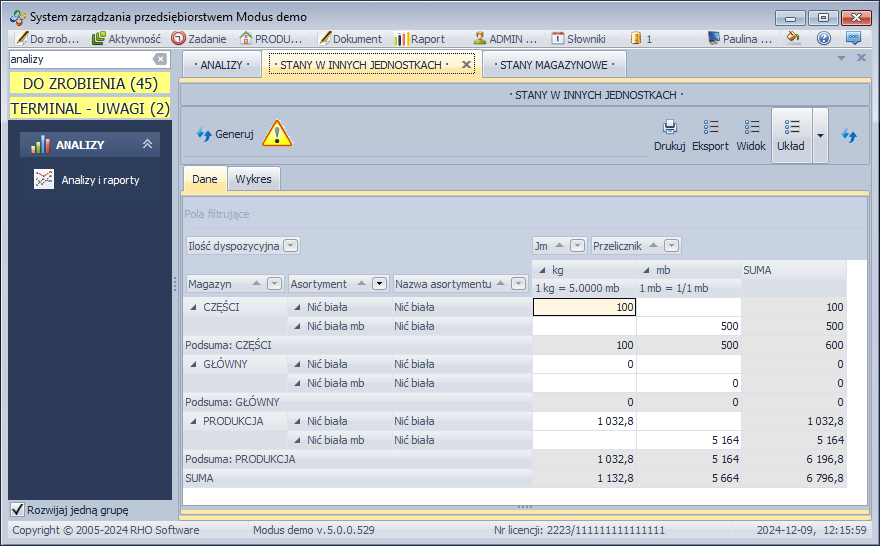Image resolution: width=880 pixels, height=546 pixels.
Task: Collapse the ANALIZY sidebar panel
Action: click(x=147, y=145)
